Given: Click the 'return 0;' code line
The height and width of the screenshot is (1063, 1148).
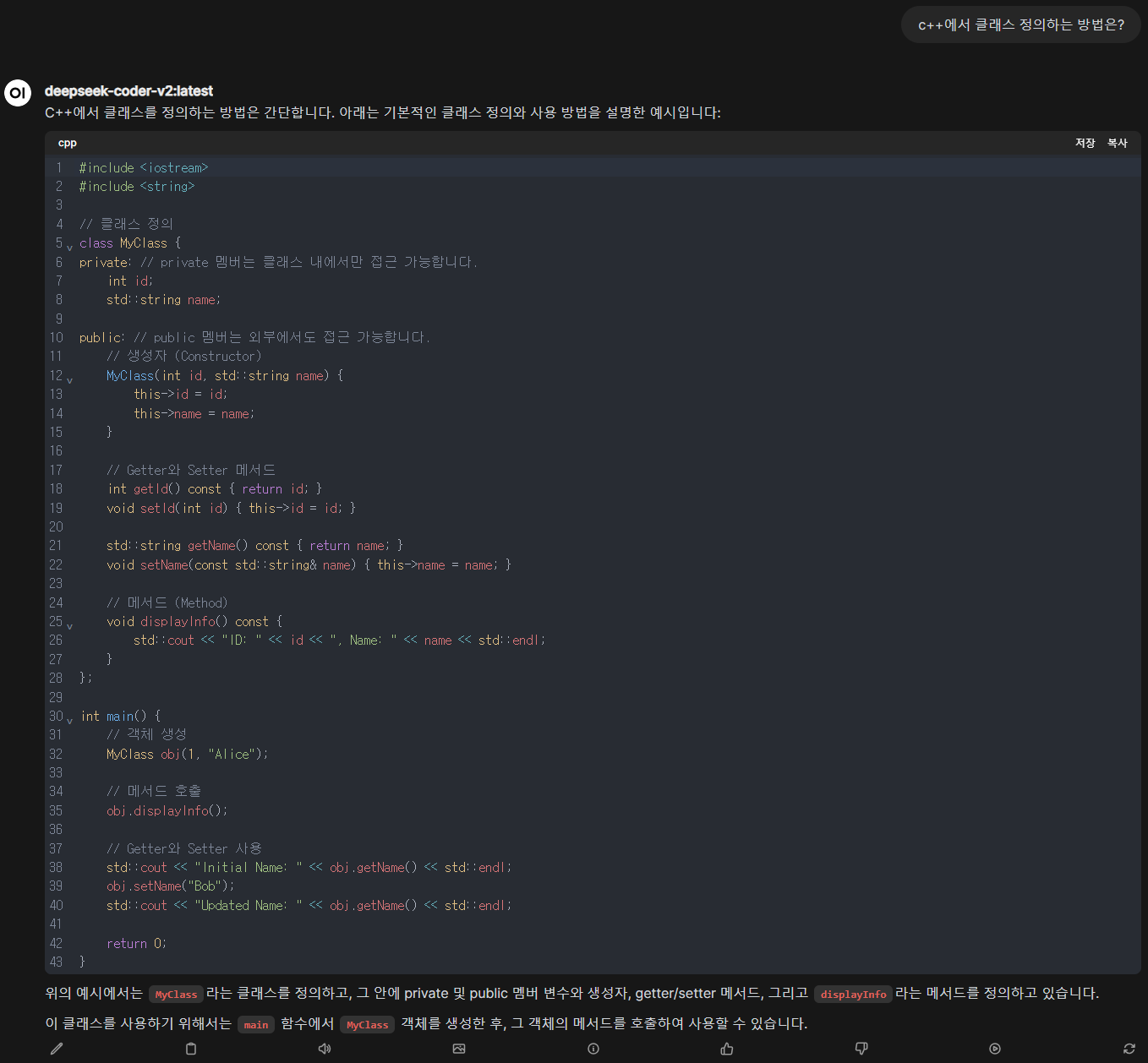Looking at the screenshot, I should tap(137, 943).
